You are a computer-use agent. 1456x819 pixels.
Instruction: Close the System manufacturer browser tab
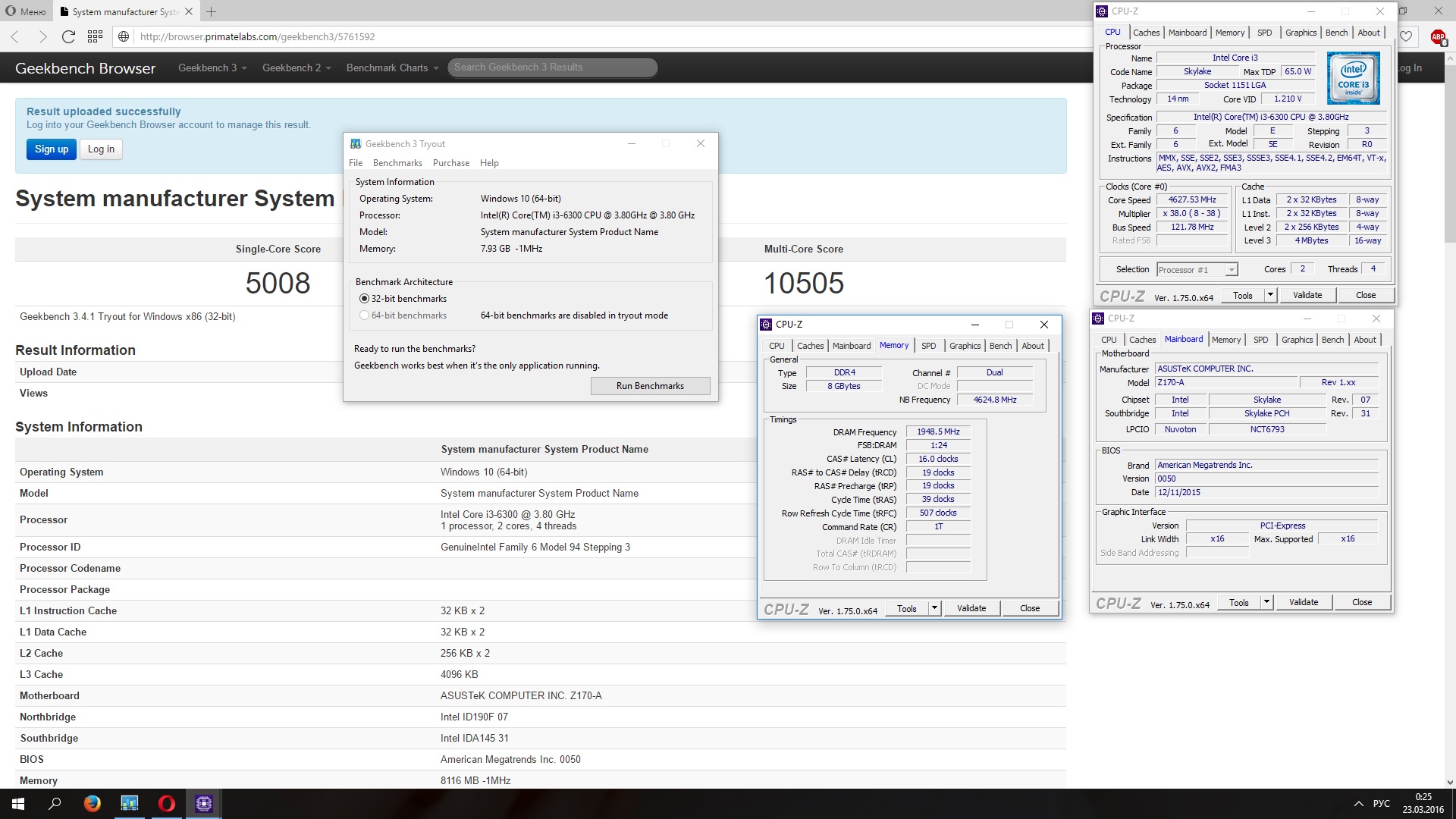[x=189, y=11]
